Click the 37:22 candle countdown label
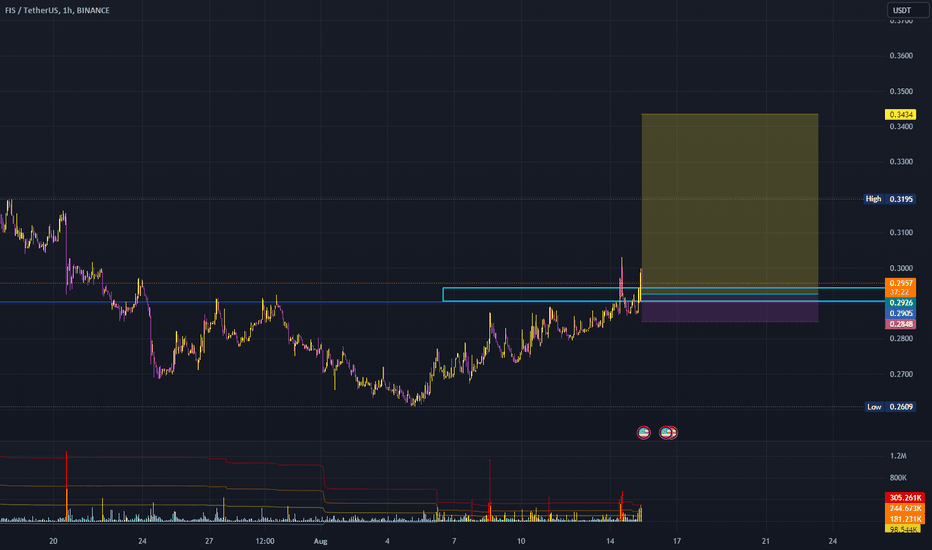 (900, 293)
